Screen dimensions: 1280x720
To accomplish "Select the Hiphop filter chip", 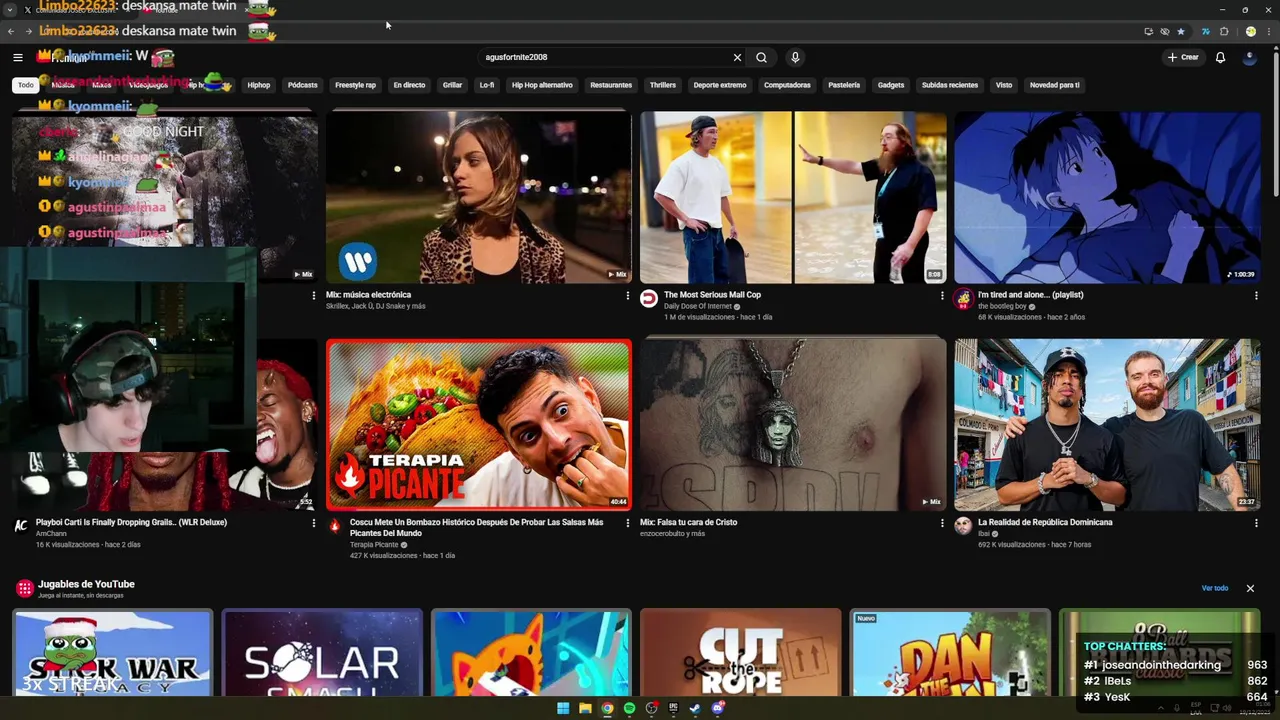I will [x=259, y=85].
